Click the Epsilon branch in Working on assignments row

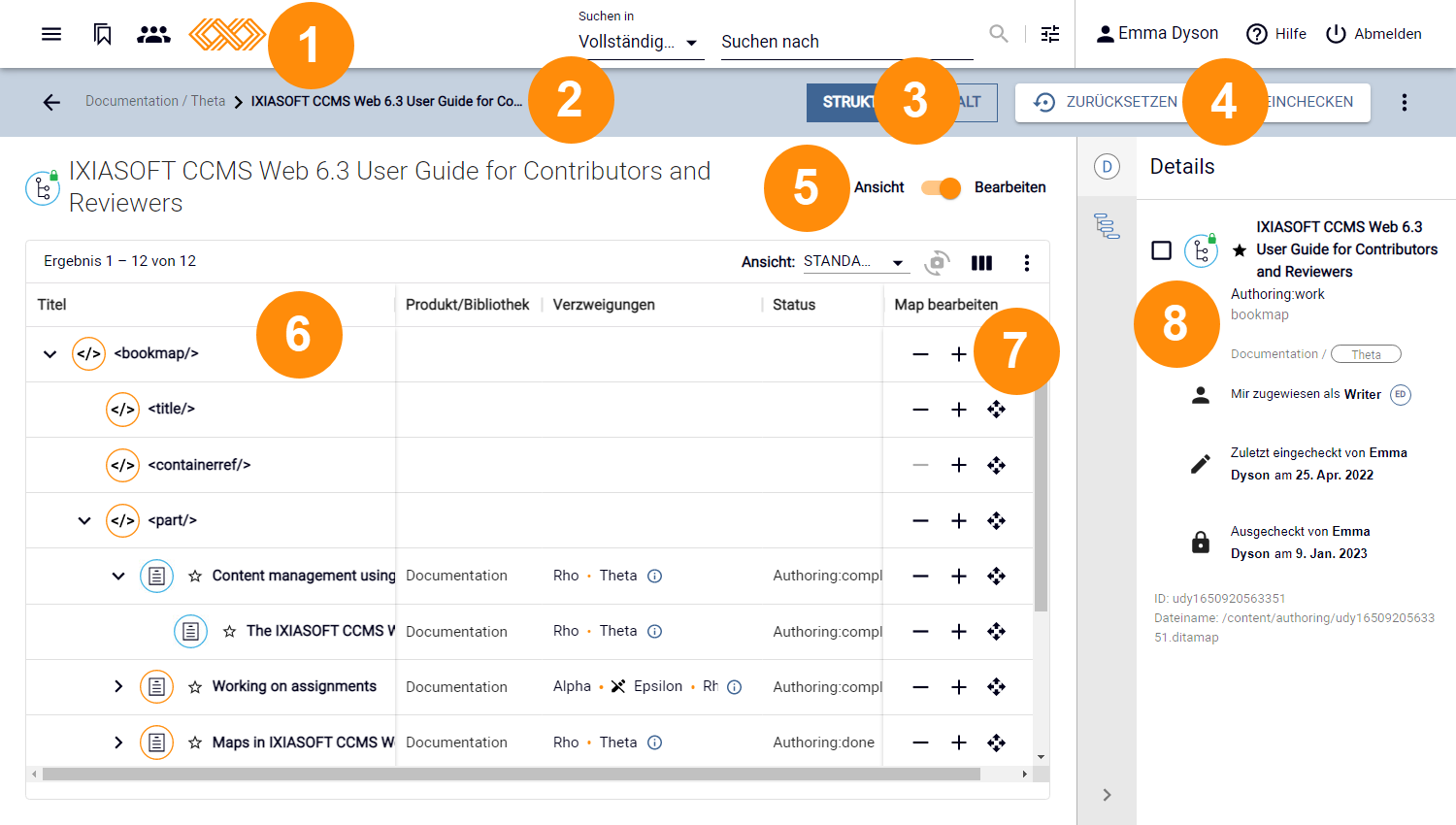(657, 687)
